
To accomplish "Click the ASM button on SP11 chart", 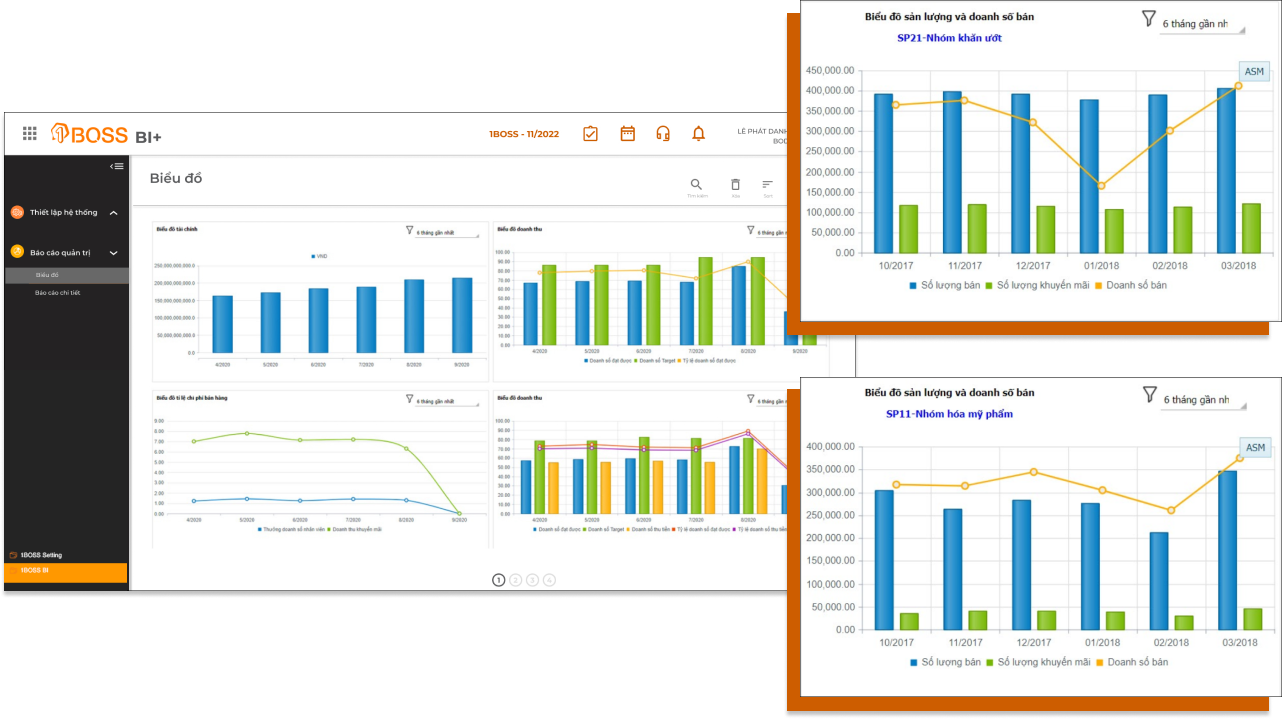I will pyautogui.click(x=1255, y=447).
